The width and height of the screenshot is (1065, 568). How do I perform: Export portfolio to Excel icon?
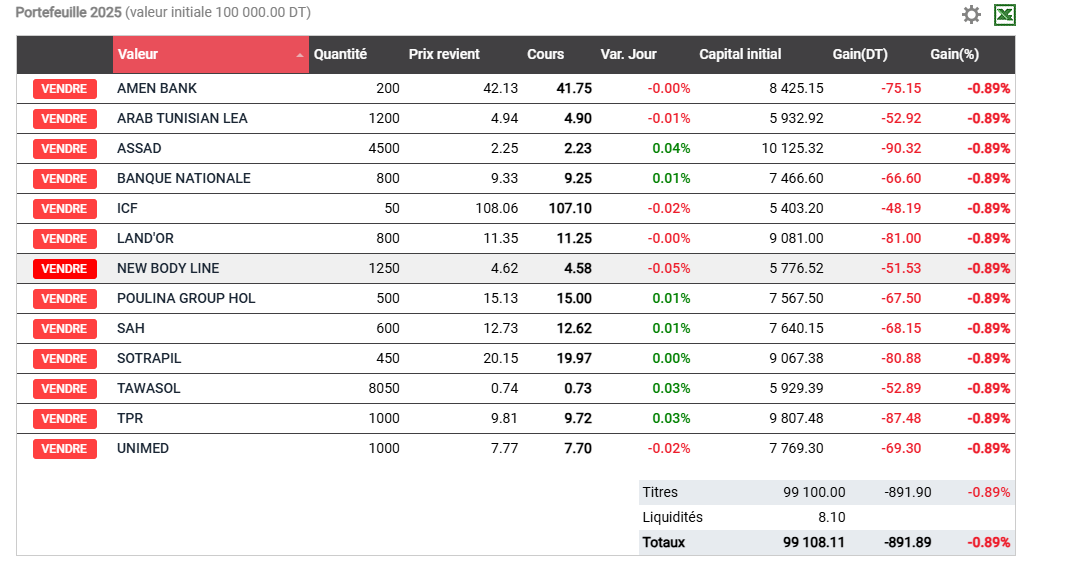pos(1005,14)
